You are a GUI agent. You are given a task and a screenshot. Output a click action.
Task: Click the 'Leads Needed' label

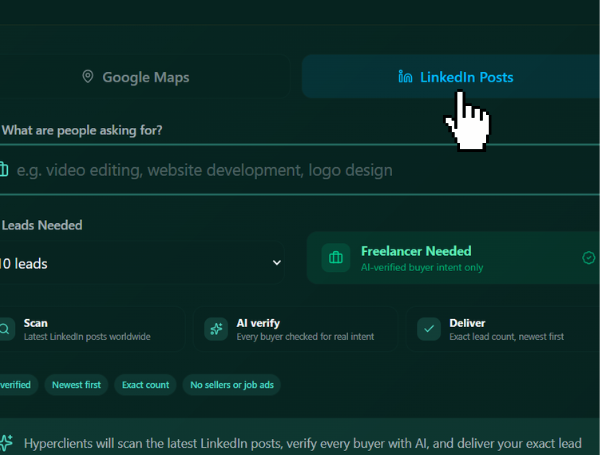click(x=42, y=225)
